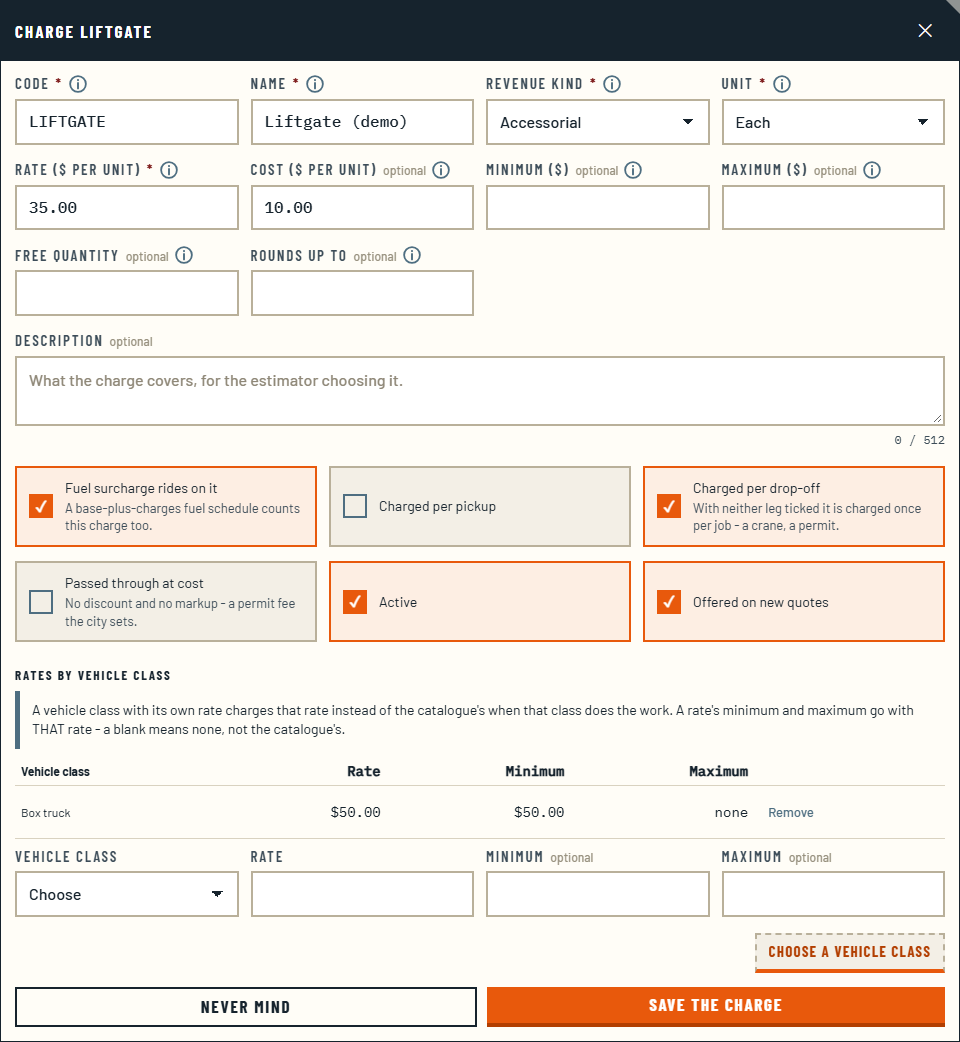Viewport: 960px width, 1042px height.
Task: Click the Box truck vehicle class cell
Action: click(x=46, y=813)
